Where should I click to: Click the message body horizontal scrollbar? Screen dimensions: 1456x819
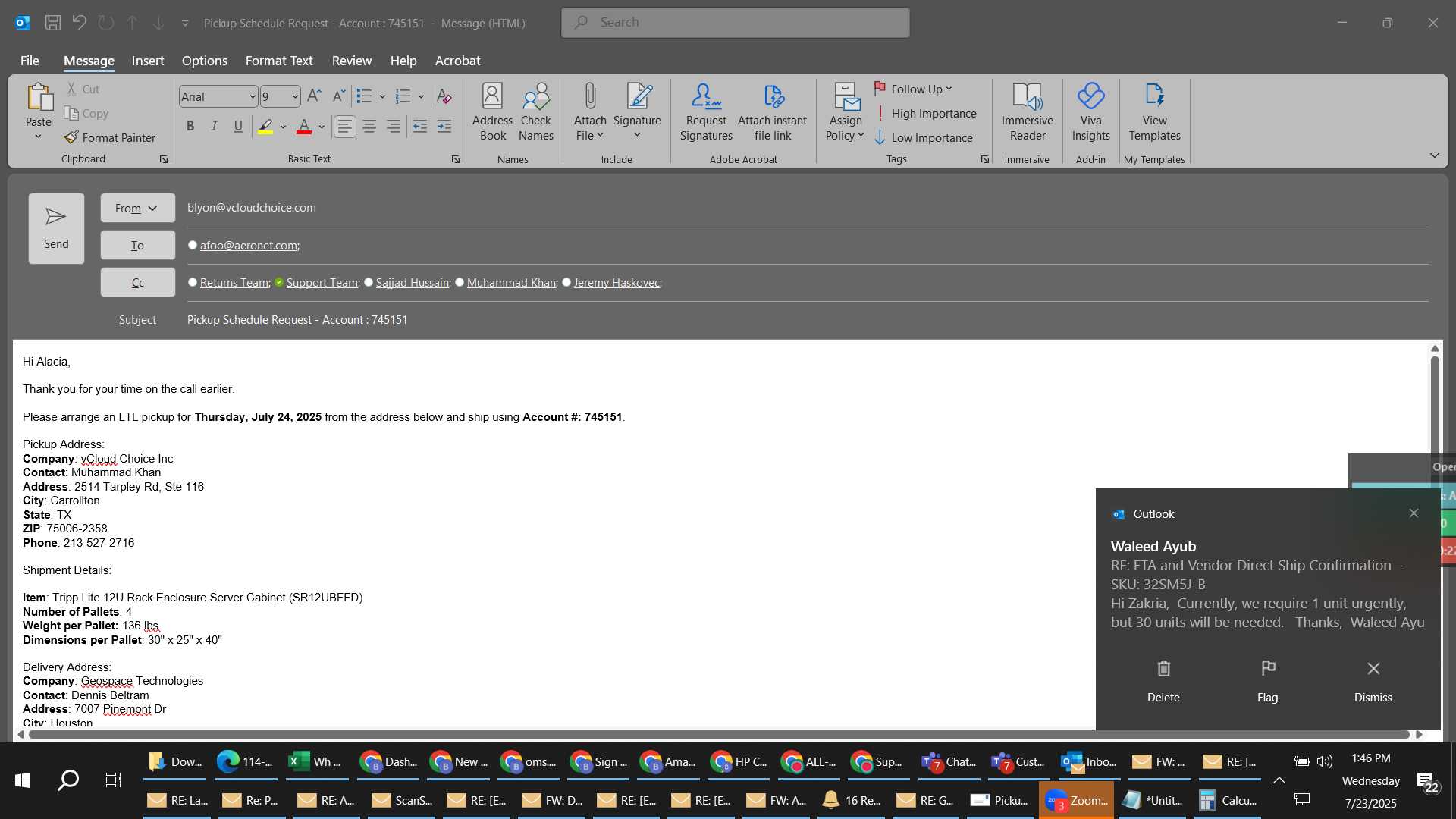[x=719, y=734]
